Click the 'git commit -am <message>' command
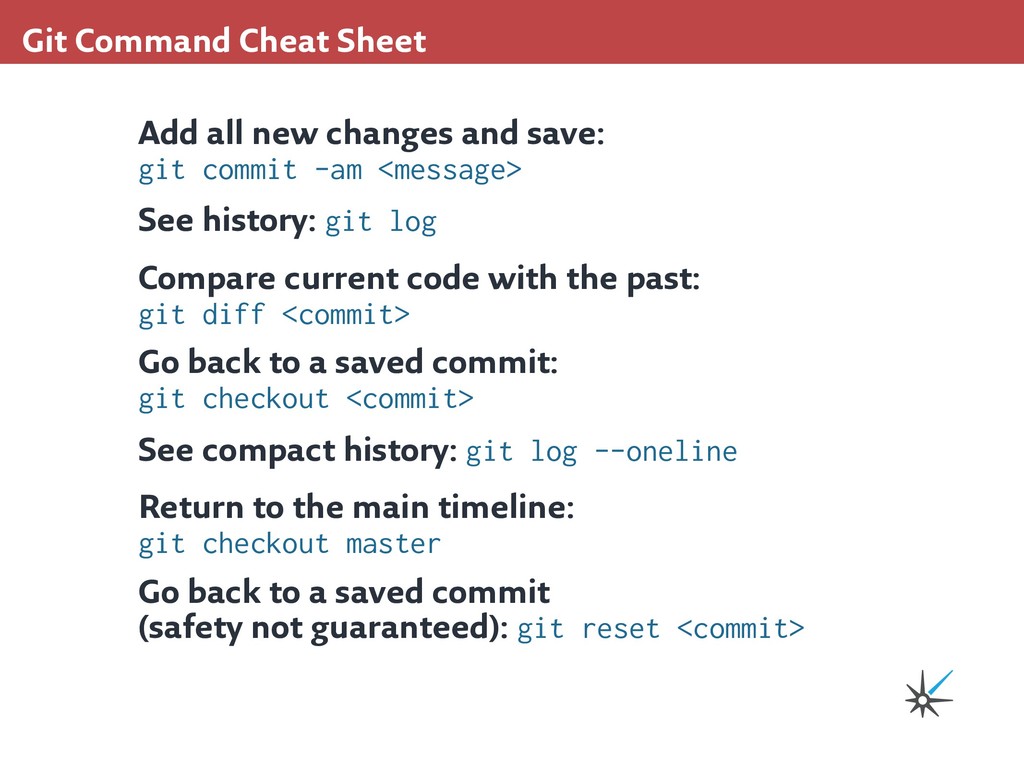The width and height of the screenshot is (1024, 768). point(329,170)
